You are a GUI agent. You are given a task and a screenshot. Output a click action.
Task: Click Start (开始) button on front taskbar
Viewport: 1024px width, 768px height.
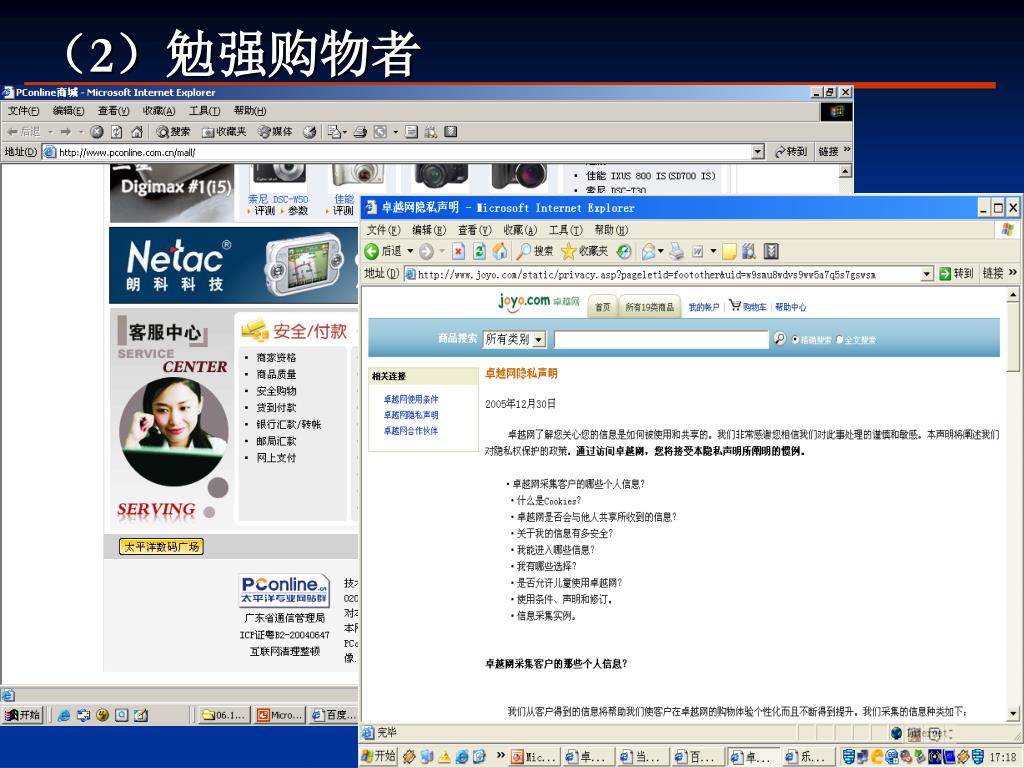point(379,756)
